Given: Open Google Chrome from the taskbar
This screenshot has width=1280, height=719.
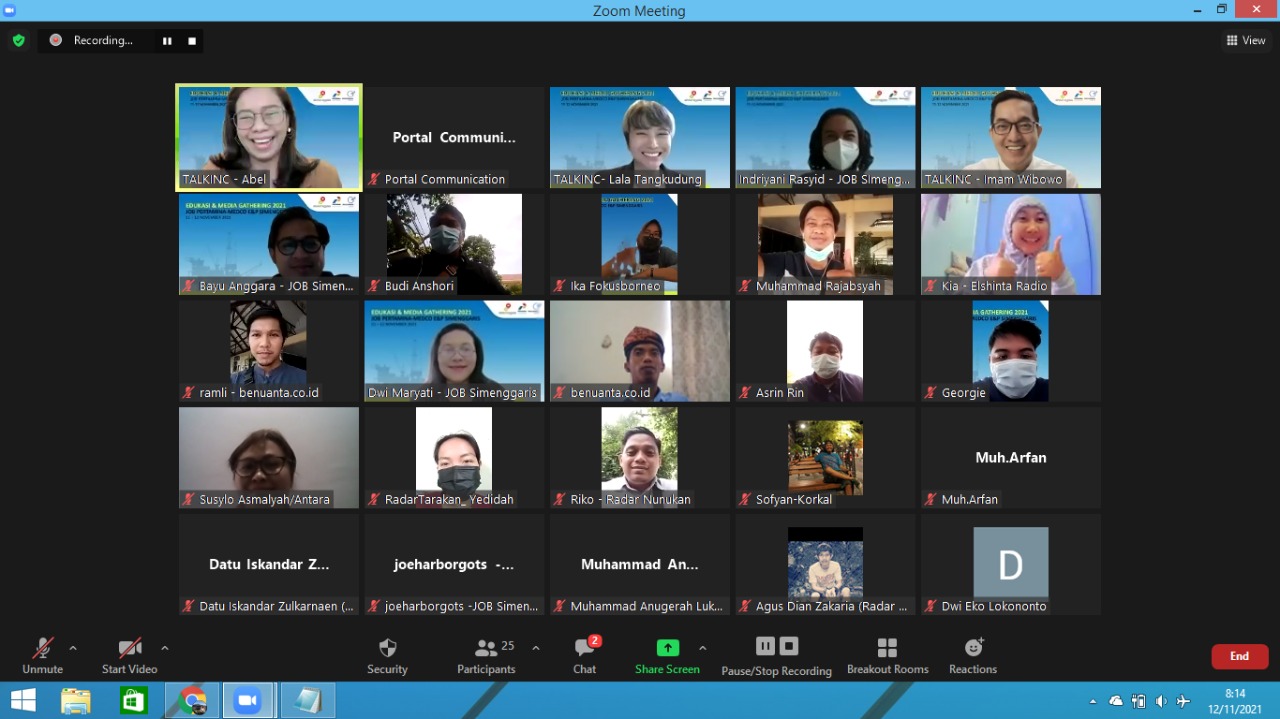Looking at the screenshot, I should coord(192,700).
